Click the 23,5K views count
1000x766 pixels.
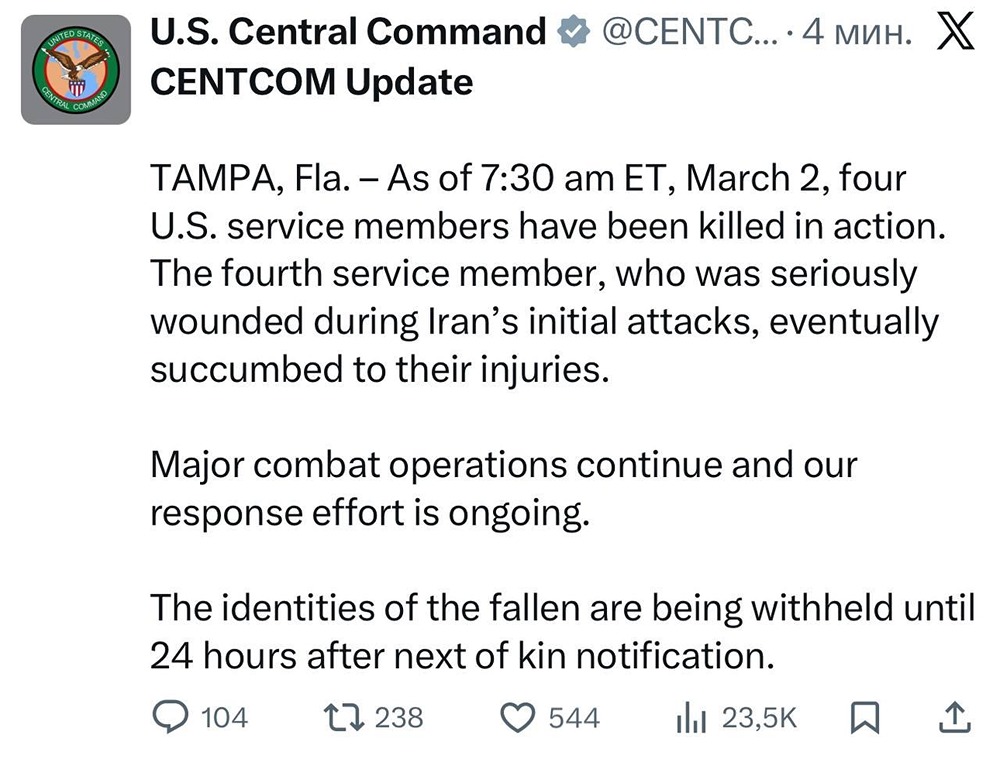759,717
